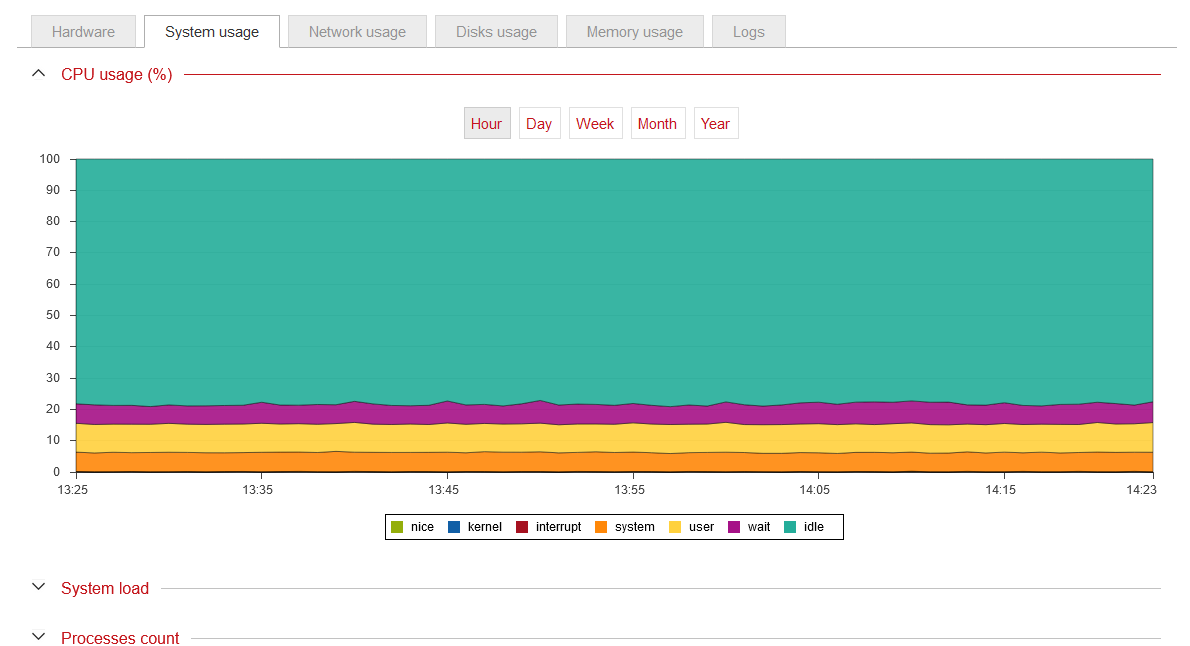Viewport: 1190px width, 646px height.
Task: Click the wait legend label
Action: pyautogui.click(x=759, y=527)
